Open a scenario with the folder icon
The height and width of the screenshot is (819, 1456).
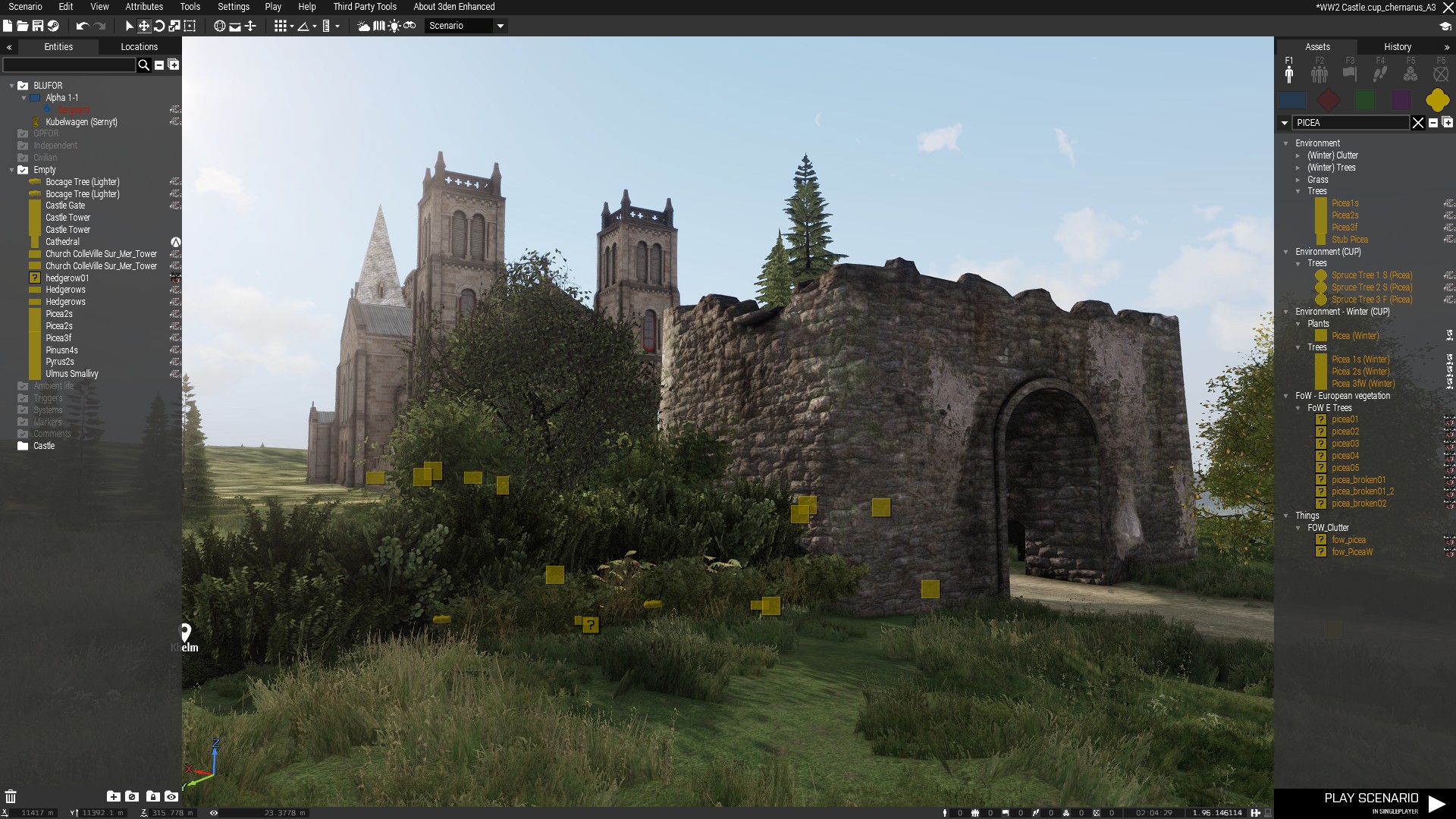[x=23, y=26]
